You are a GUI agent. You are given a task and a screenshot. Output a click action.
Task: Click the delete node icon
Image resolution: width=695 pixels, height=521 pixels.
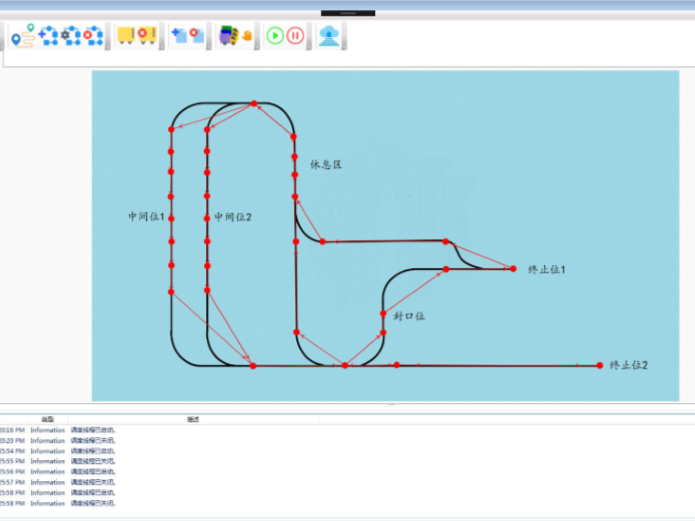coord(93,35)
